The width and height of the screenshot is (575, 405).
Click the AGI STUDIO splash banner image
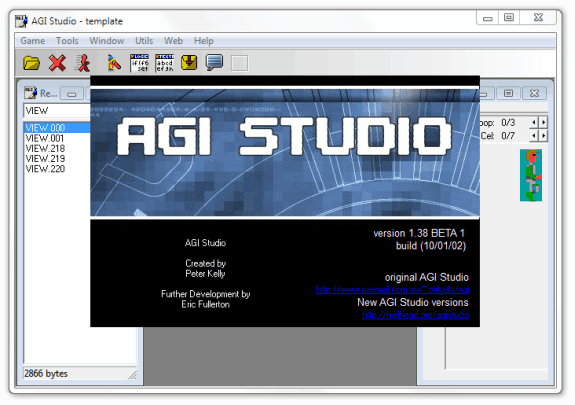coord(285,152)
